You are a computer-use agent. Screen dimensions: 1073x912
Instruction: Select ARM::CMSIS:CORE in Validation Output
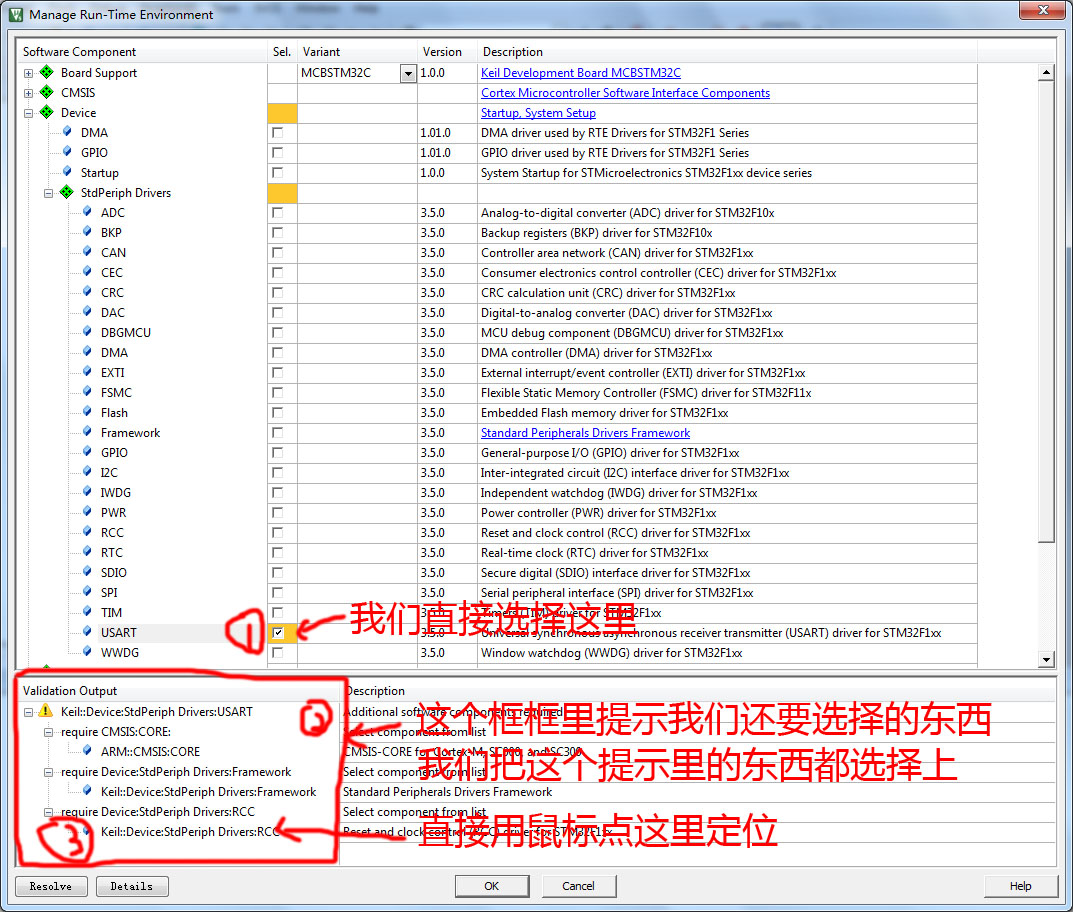click(150, 751)
